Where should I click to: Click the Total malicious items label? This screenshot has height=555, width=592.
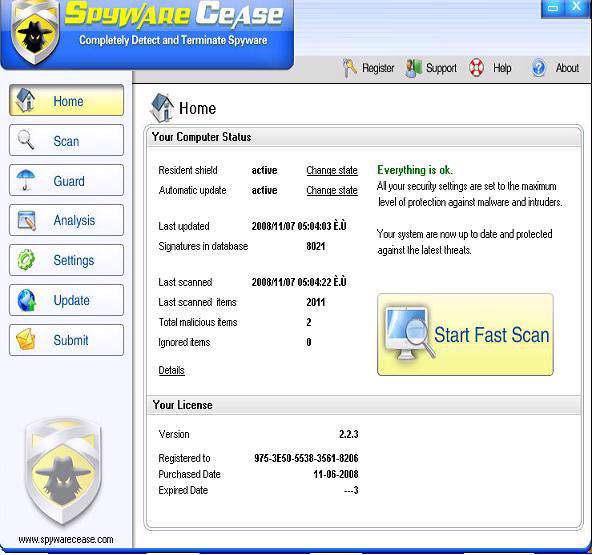(198, 322)
